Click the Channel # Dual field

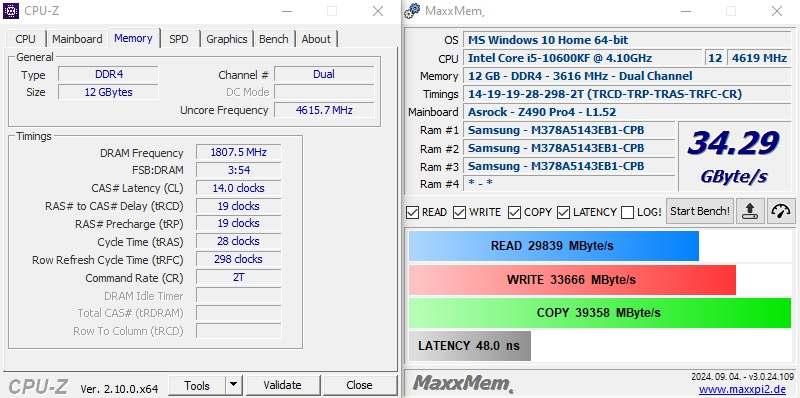point(324,74)
